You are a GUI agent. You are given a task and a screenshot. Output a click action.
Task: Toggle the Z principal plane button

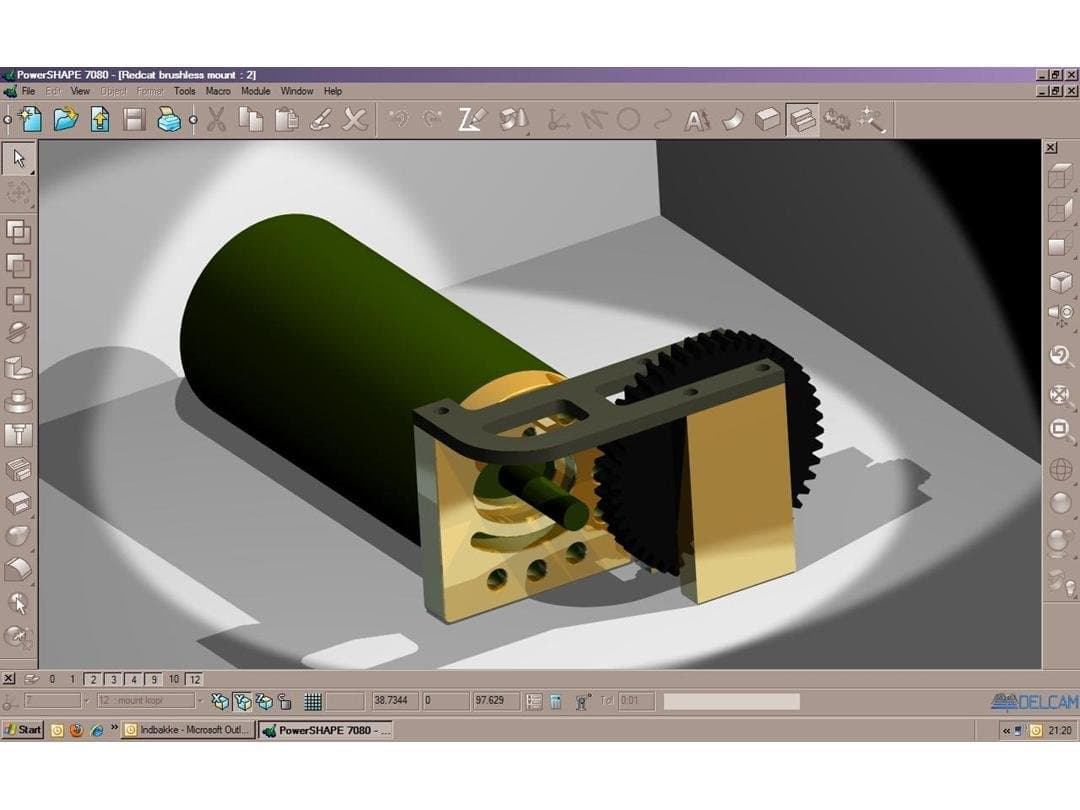[264, 701]
